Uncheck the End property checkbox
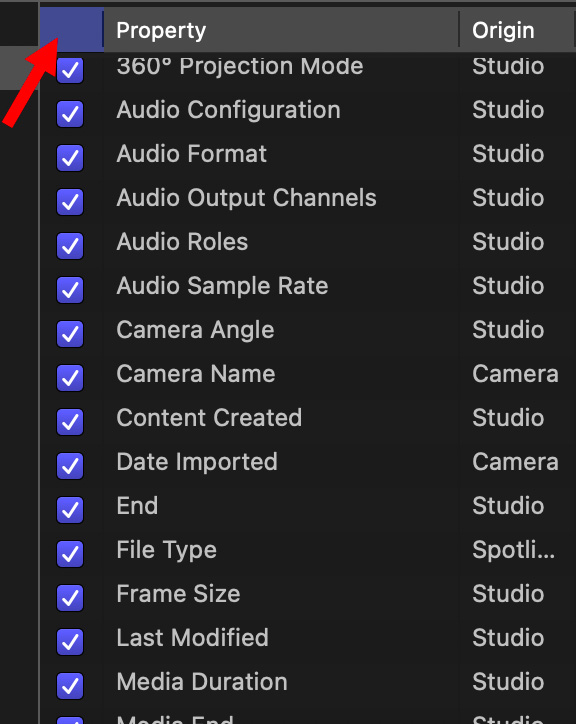Screen dimensions: 576x724 pyautogui.click(x=70, y=510)
